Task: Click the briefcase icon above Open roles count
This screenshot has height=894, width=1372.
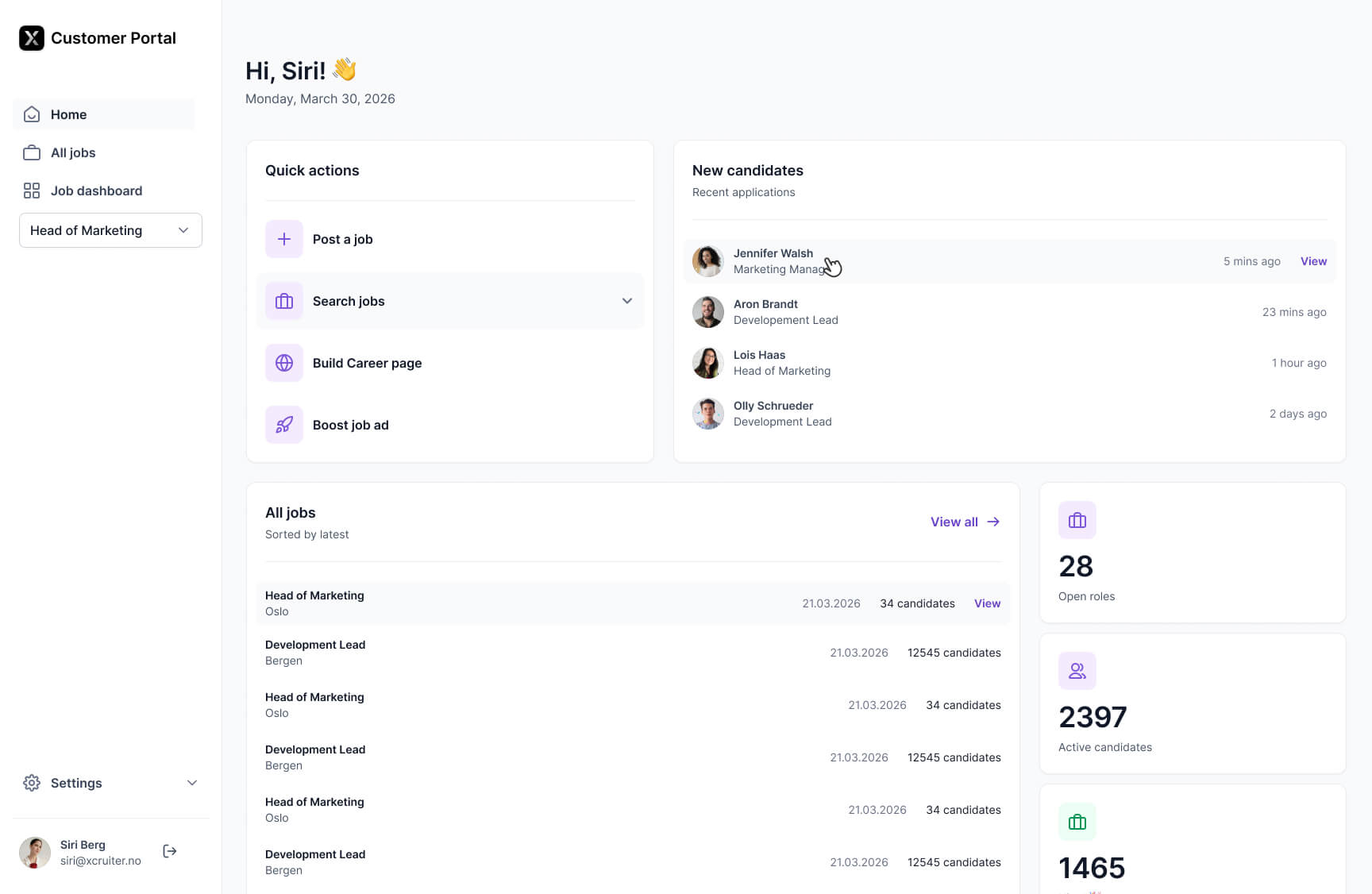Action: [x=1077, y=520]
